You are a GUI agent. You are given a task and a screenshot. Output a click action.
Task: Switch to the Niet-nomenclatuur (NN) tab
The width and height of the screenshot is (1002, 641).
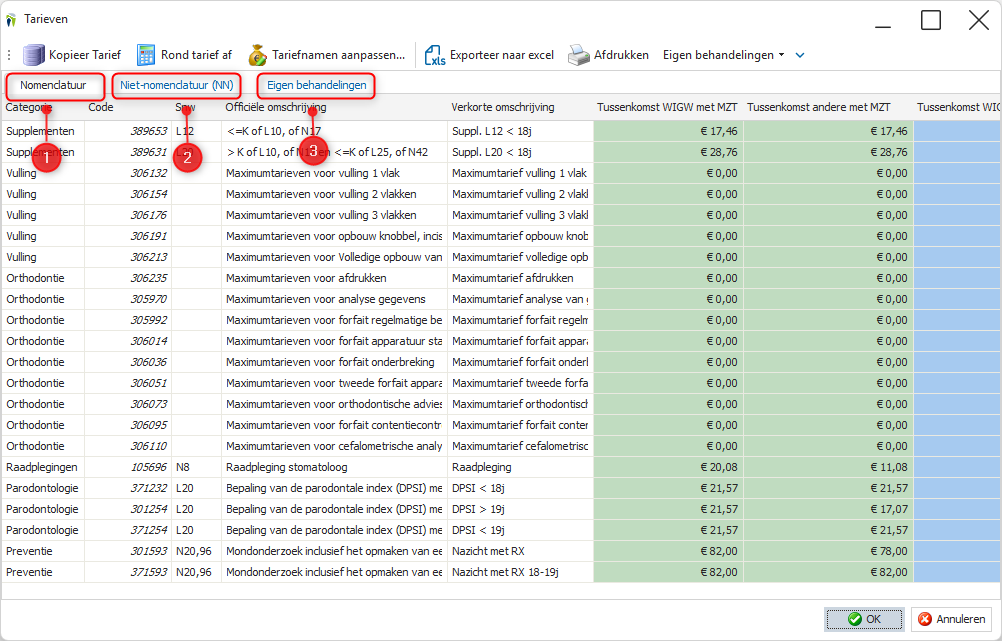(177, 85)
